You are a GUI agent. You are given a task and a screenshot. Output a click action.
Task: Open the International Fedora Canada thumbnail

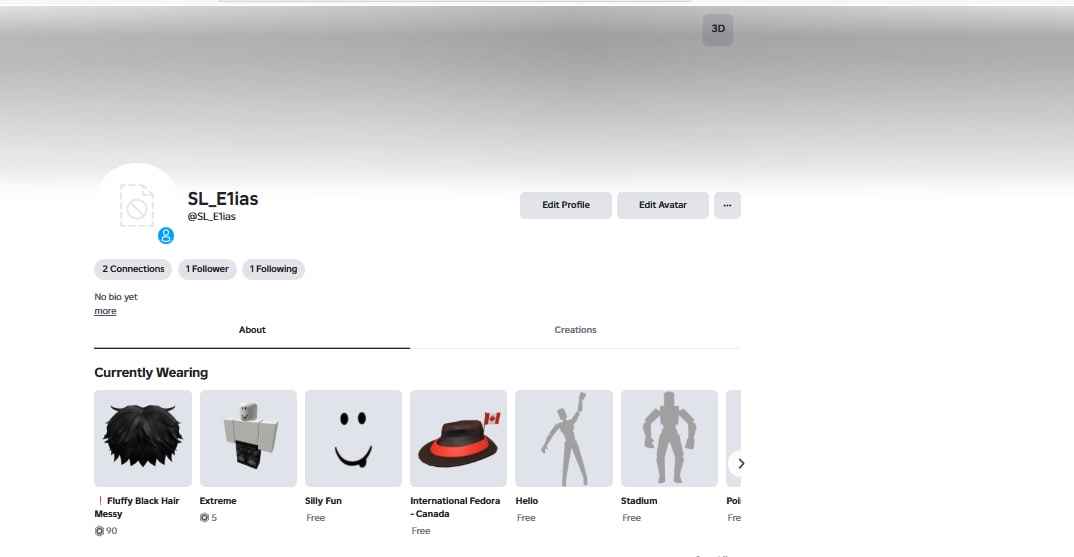[458, 438]
